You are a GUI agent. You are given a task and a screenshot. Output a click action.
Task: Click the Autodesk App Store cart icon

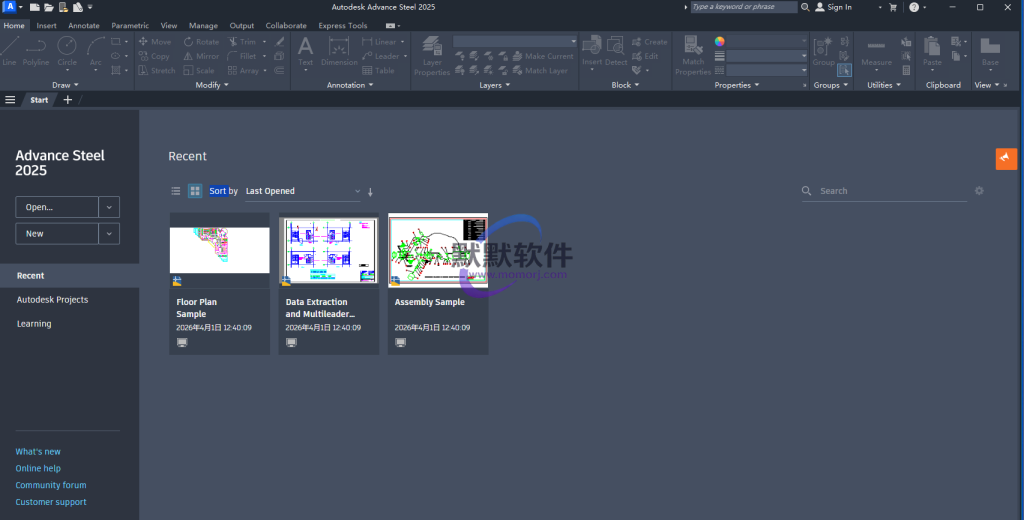[x=893, y=7]
